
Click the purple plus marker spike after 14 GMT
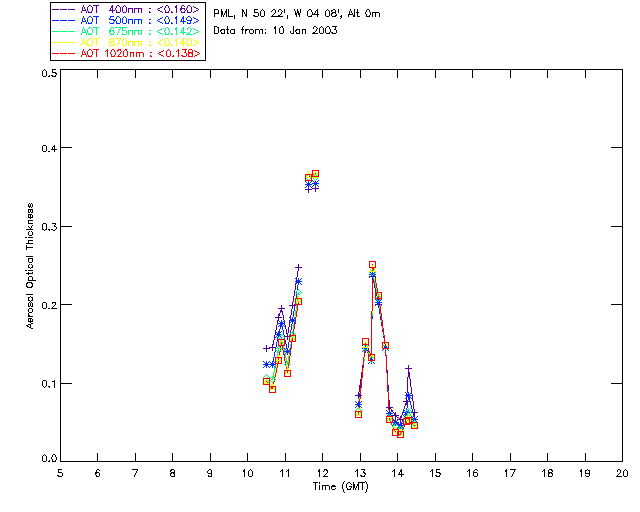click(408, 369)
